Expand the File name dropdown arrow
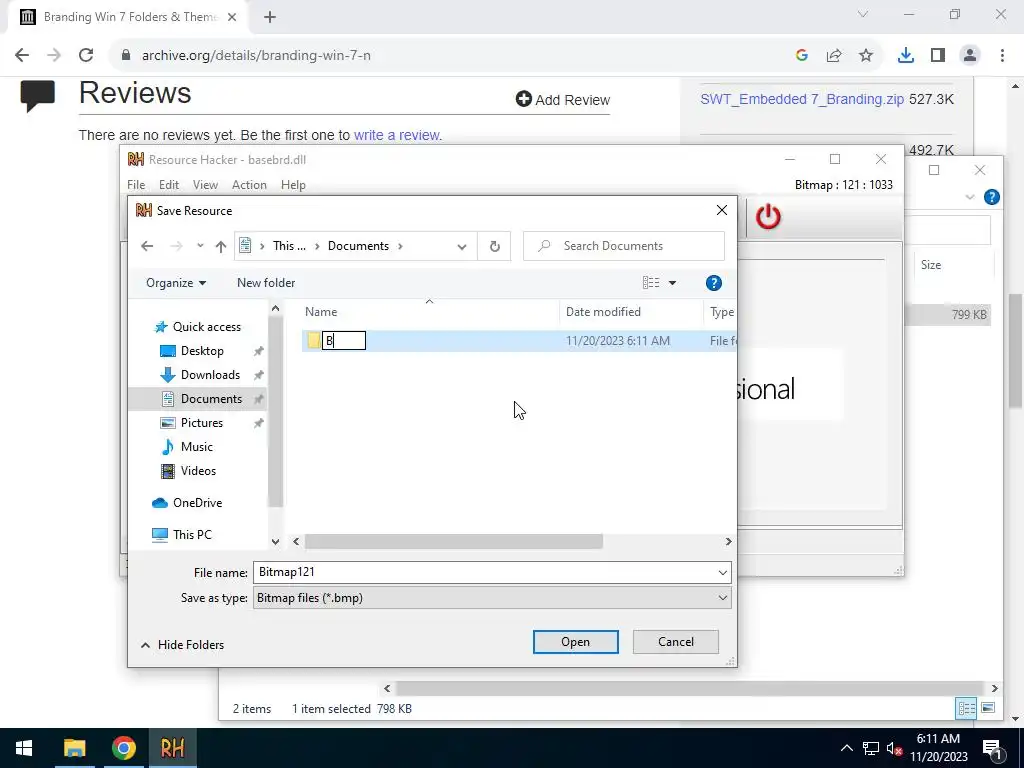 (x=722, y=573)
